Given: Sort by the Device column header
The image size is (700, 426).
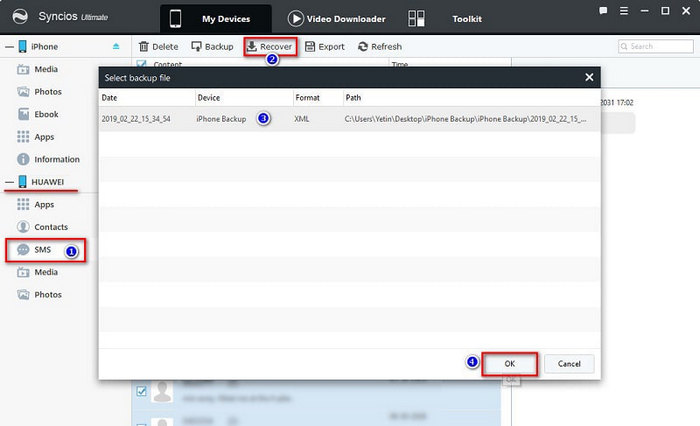Looking at the screenshot, I should [x=208, y=97].
